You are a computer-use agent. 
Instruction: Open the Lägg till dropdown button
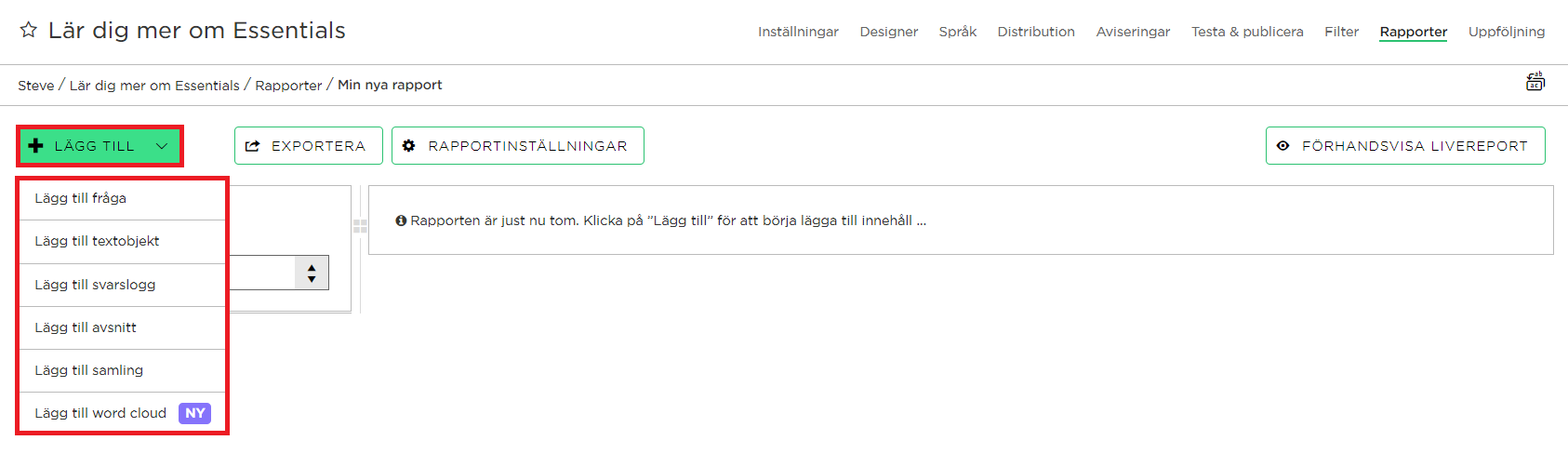pyautogui.click(x=100, y=146)
